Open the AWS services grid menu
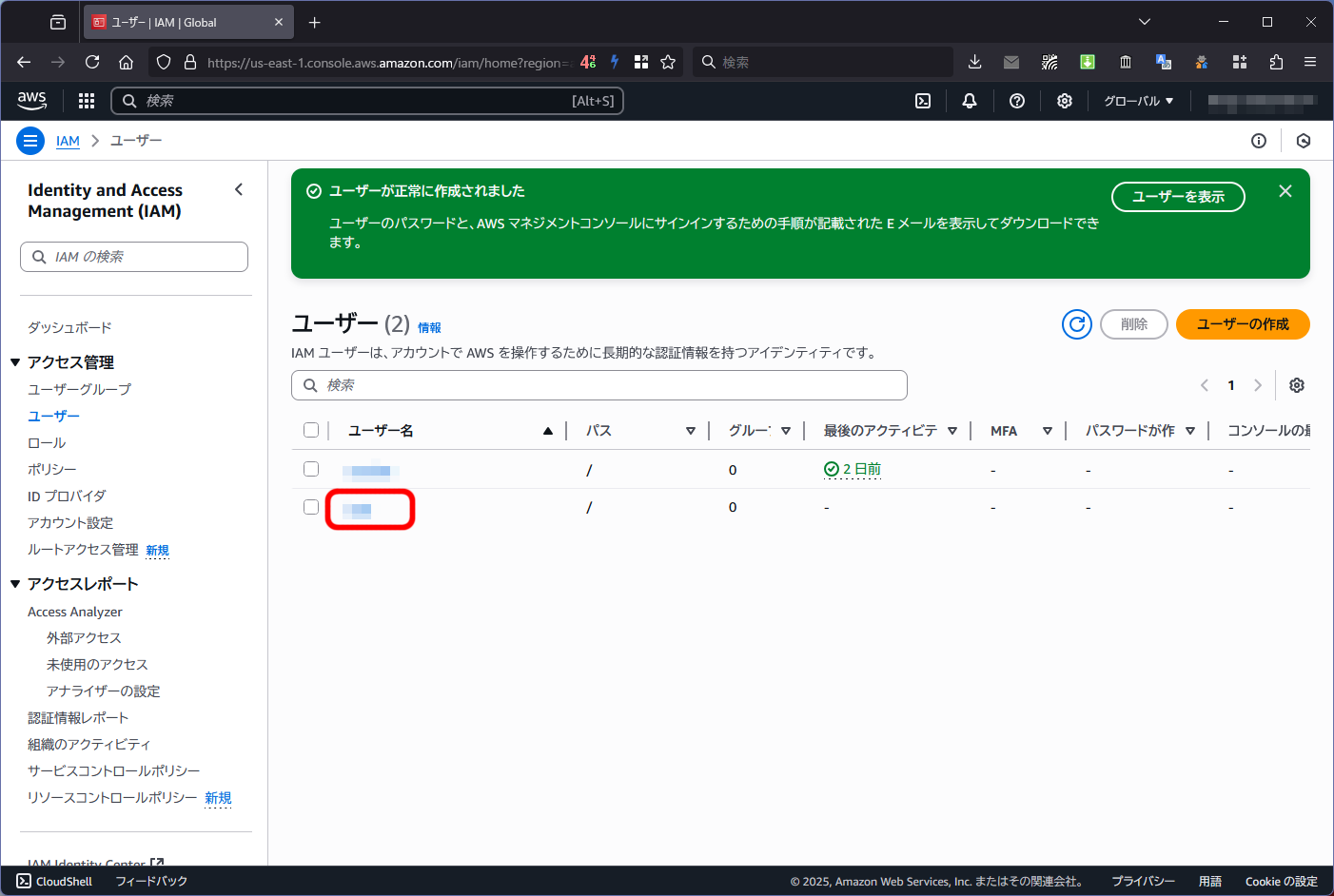1334x896 pixels. 87,101
